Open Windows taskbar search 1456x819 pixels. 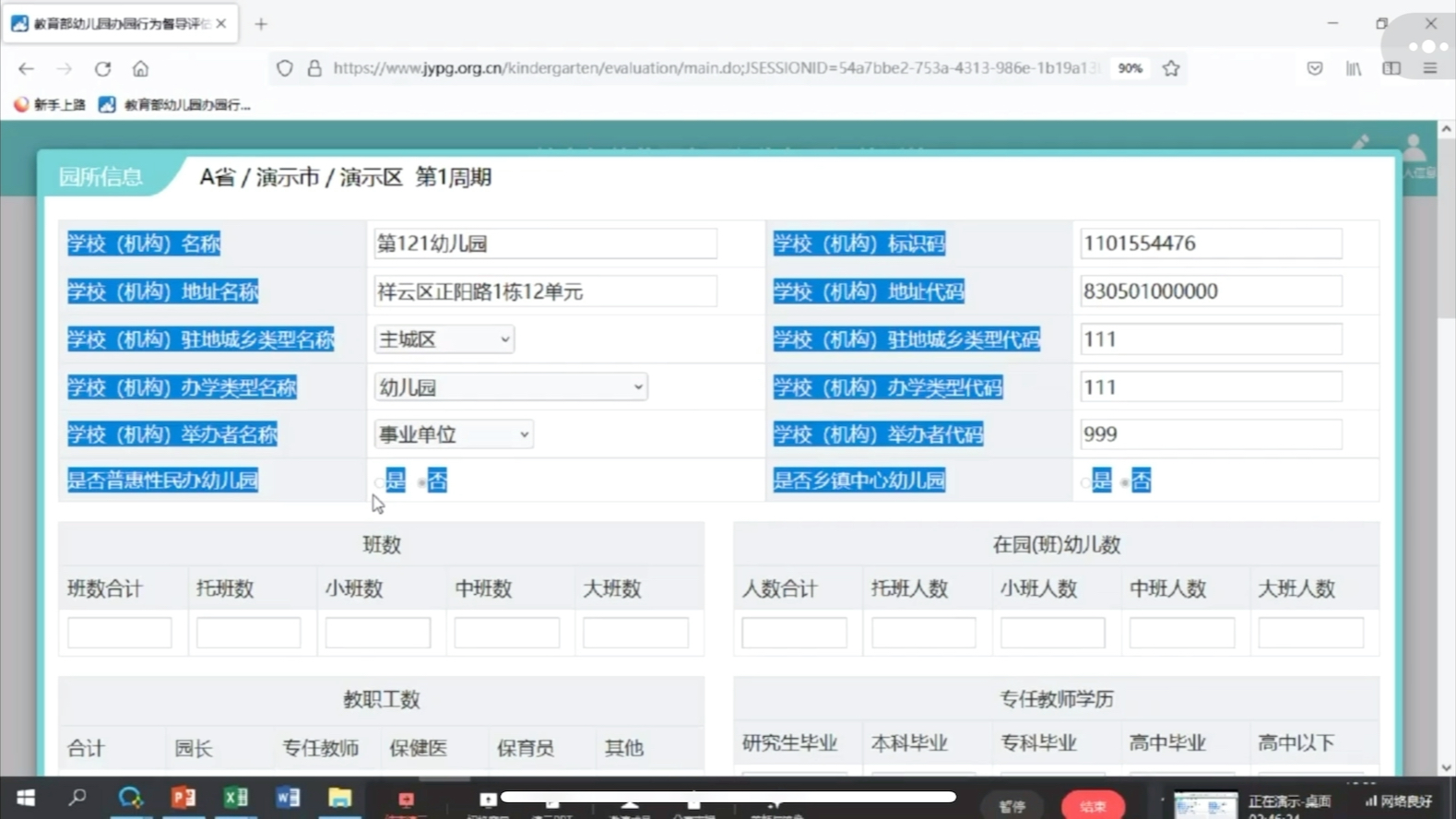click(77, 798)
